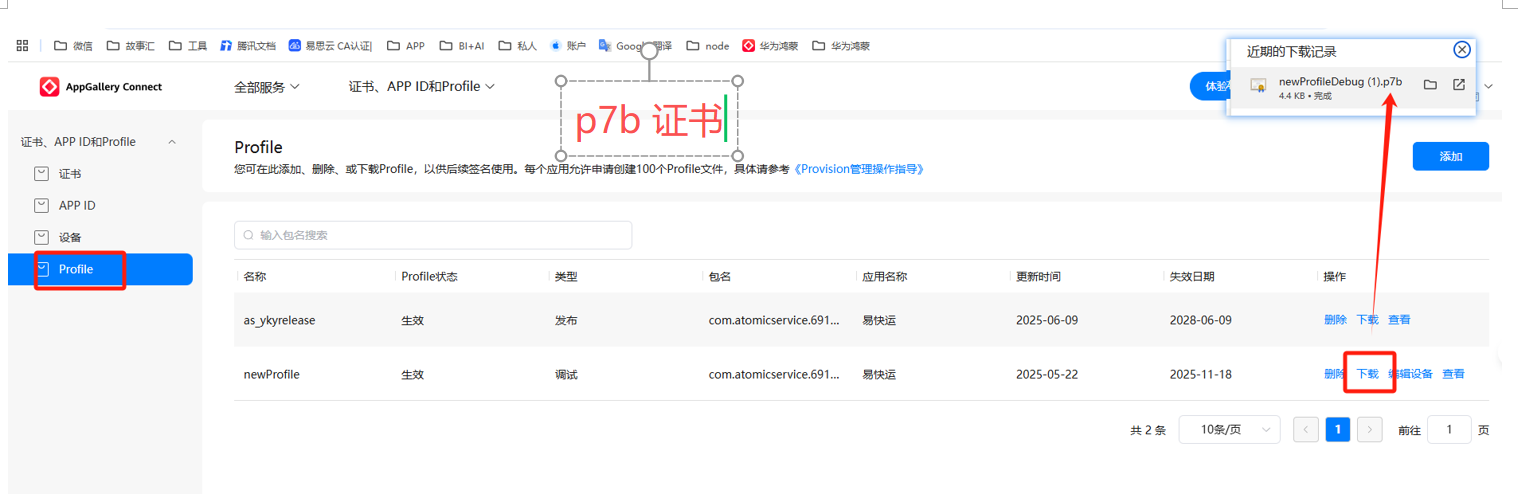Open downloaded file via external-link icon
1518x494 pixels.
click(x=1459, y=85)
